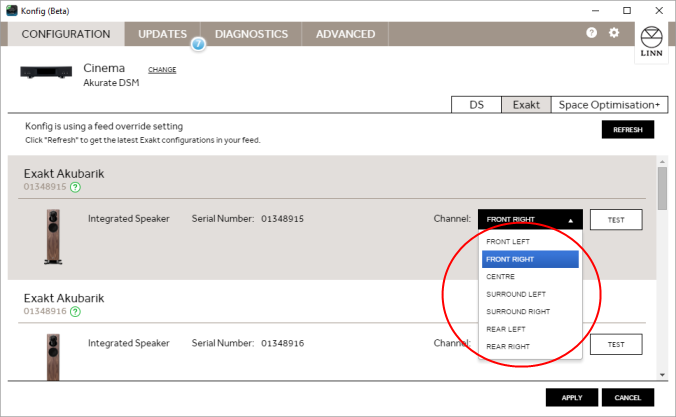Click the Cinema device name
676x417 pixels.
[x=104, y=68]
